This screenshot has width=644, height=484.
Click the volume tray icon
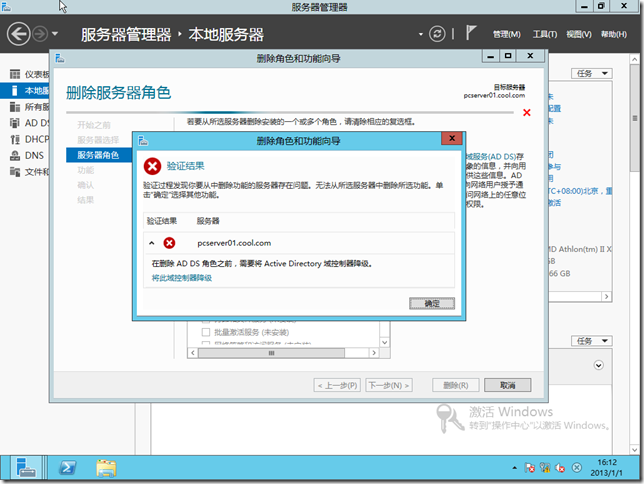[x=560, y=468]
